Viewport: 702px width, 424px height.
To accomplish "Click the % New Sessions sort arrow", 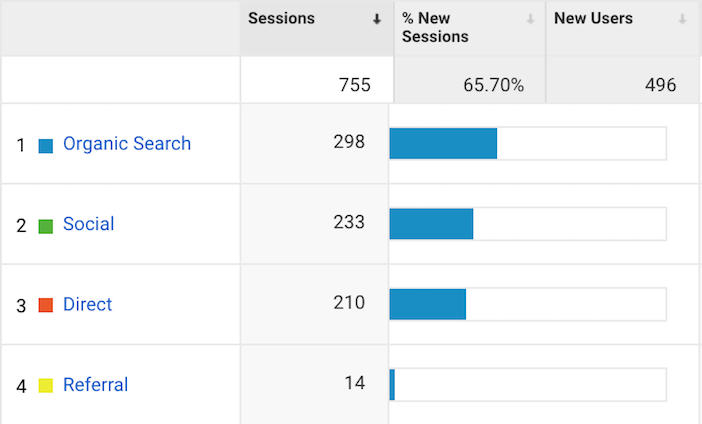I will (x=531, y=19).
